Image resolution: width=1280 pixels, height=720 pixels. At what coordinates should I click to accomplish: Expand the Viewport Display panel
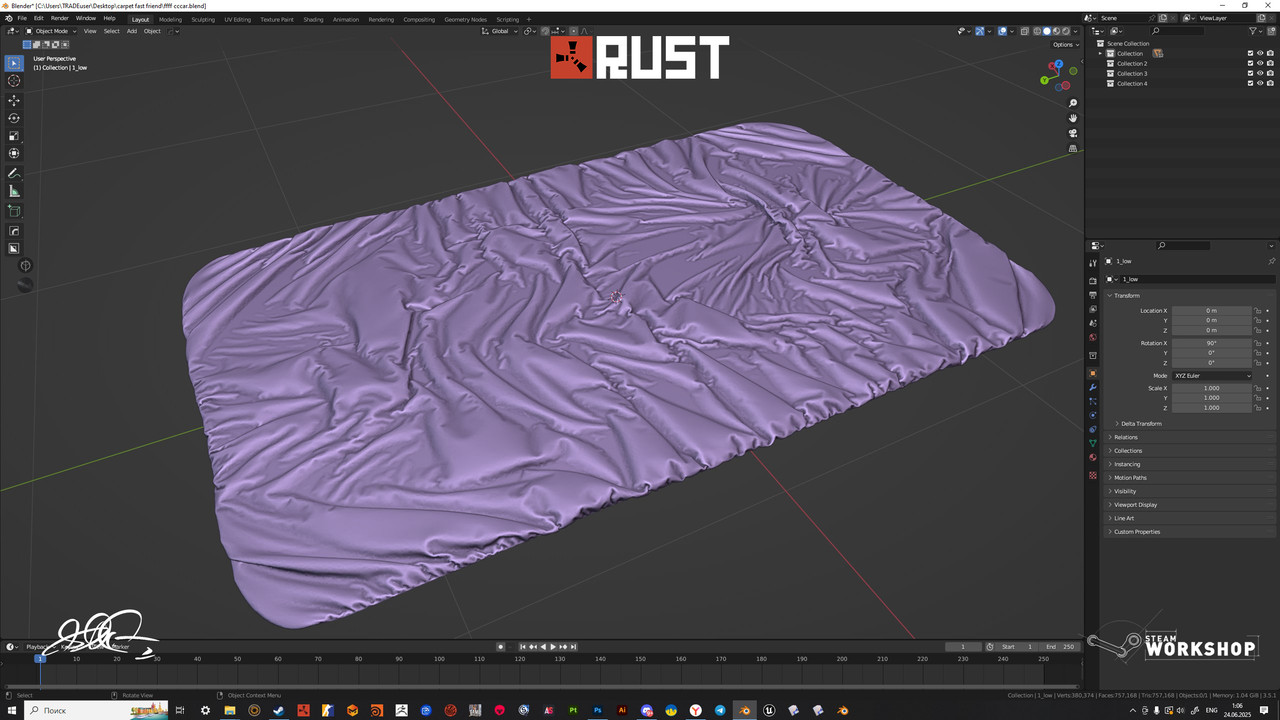coord(1137,505)
